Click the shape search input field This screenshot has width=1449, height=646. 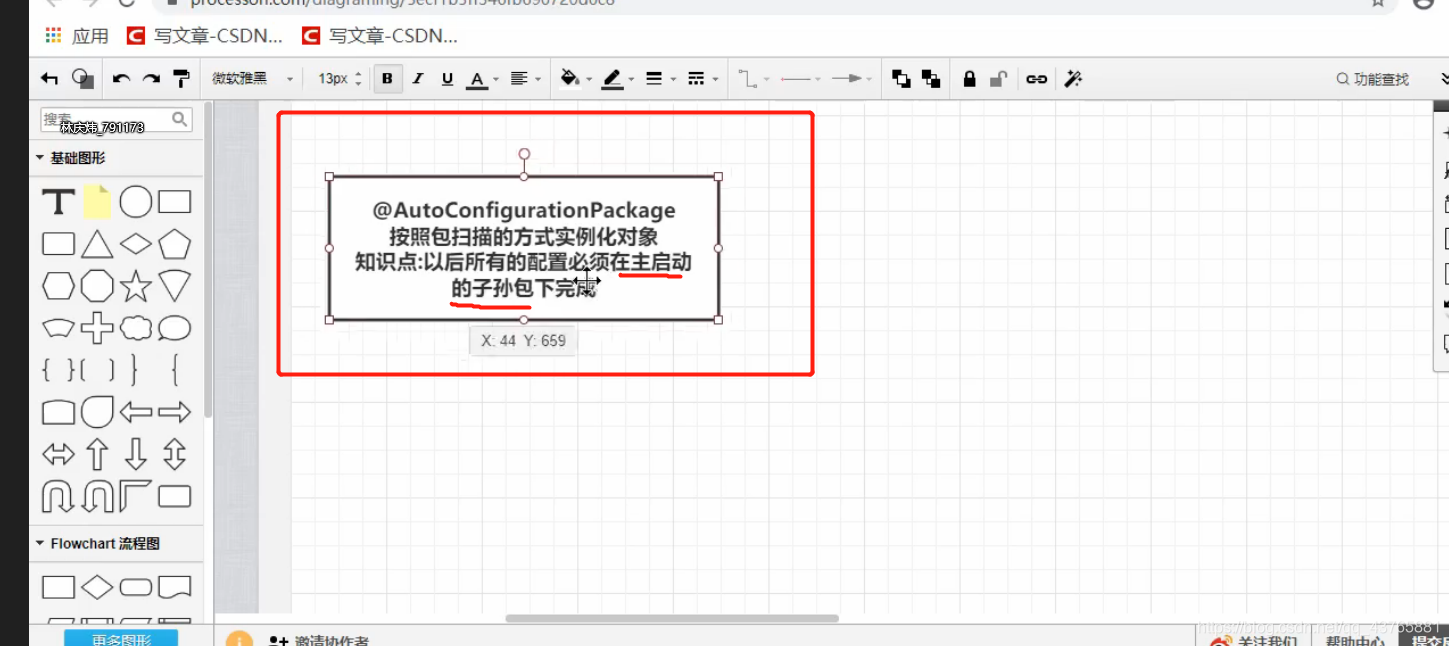(116, 120)
